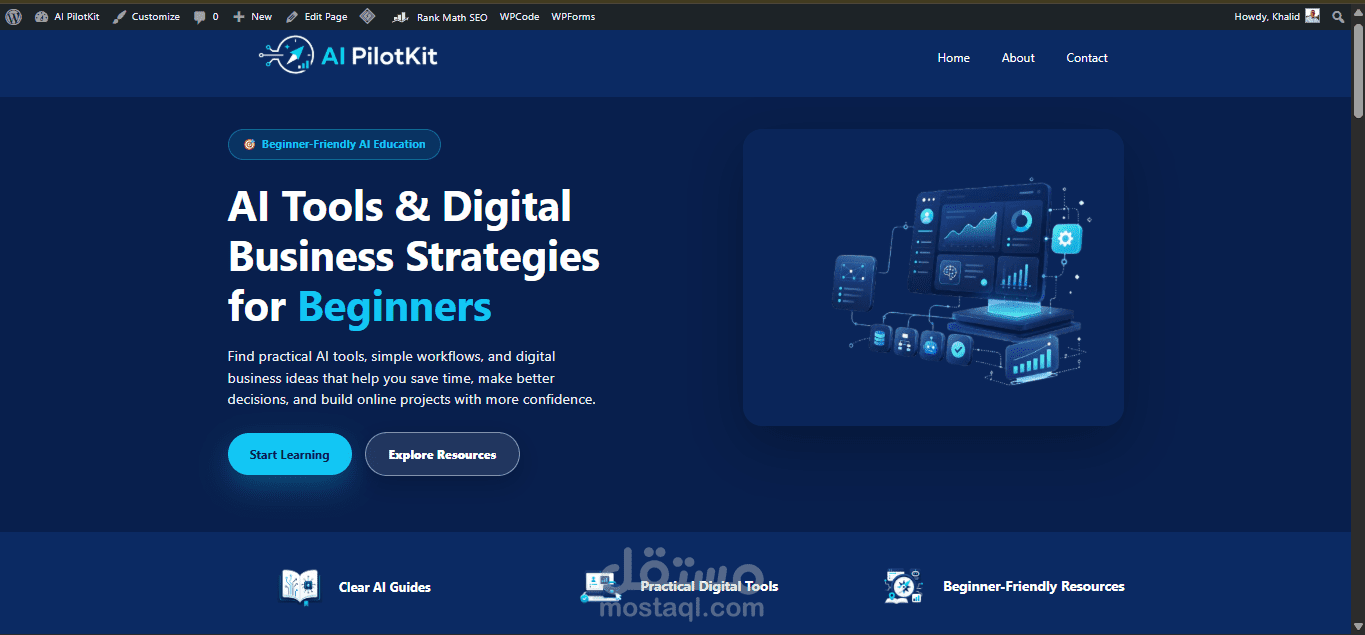1365x635 pixels.
Task: Click the user avatar thumbnail
Action: (1313, 16)
